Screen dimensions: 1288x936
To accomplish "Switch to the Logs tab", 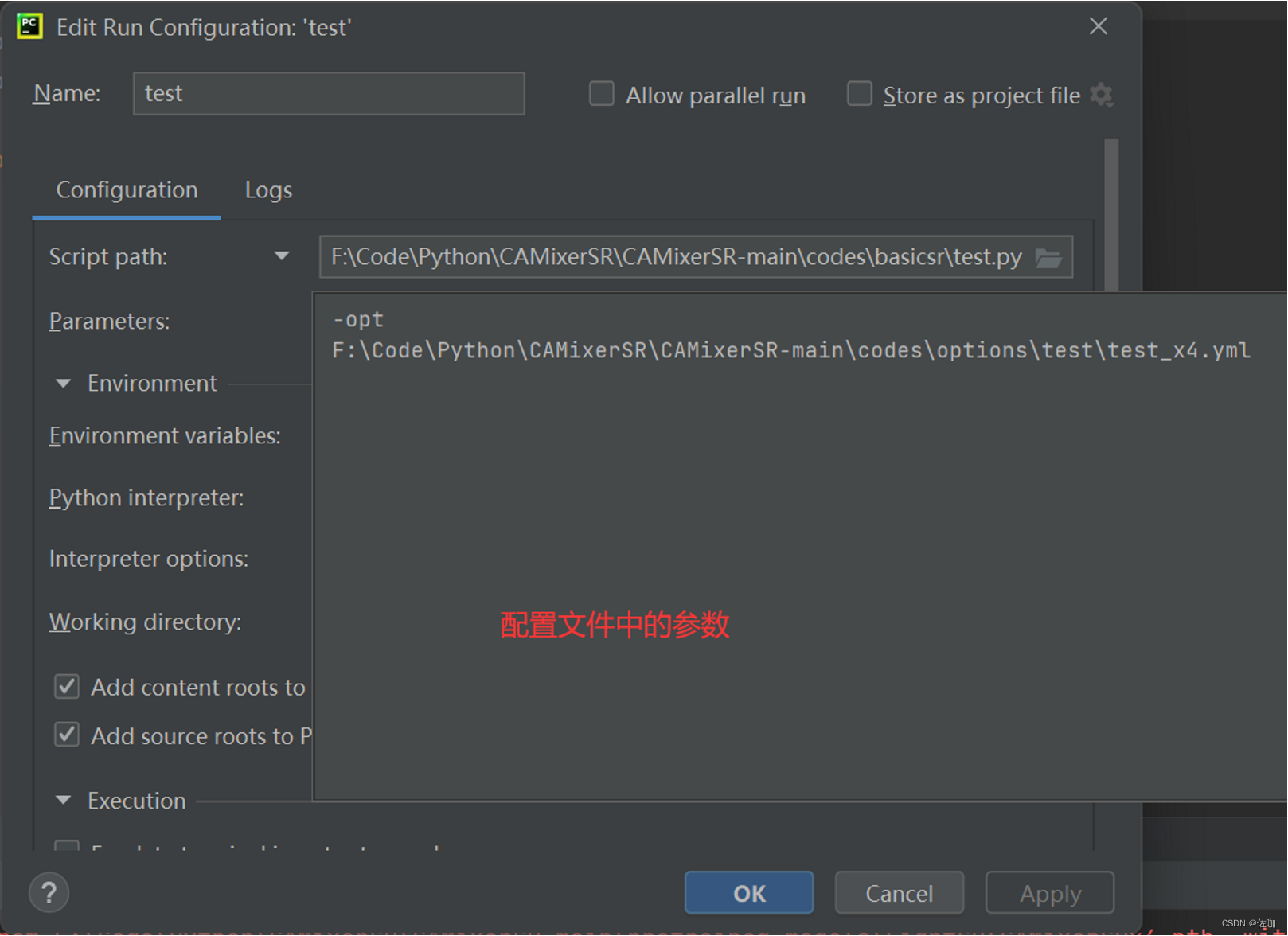I will pyautogui.click(x=268, y=189).
